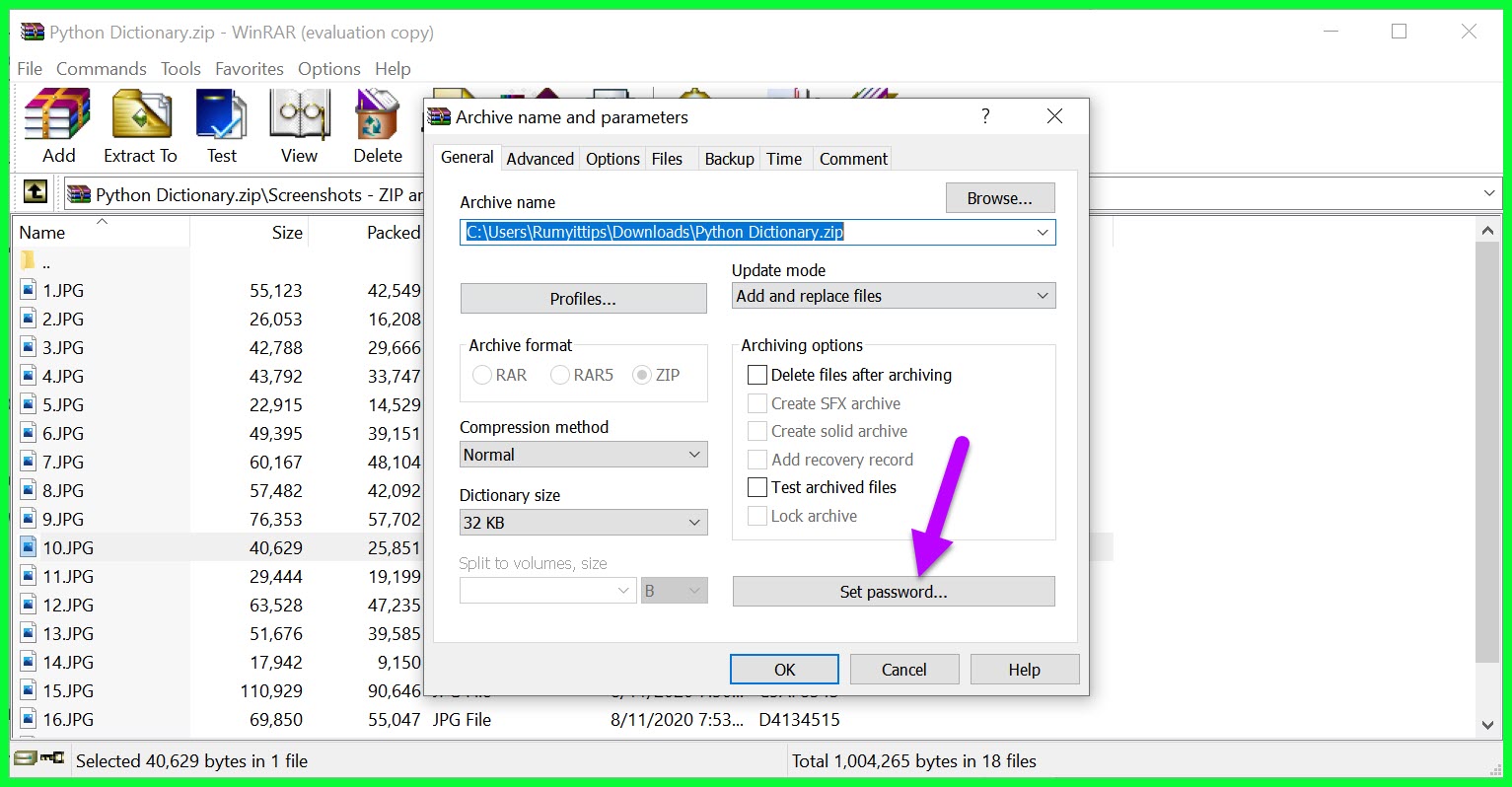Switch to the Comment tab
Viewport: 1512px width, 787px height.
click(x=853, y=159)
